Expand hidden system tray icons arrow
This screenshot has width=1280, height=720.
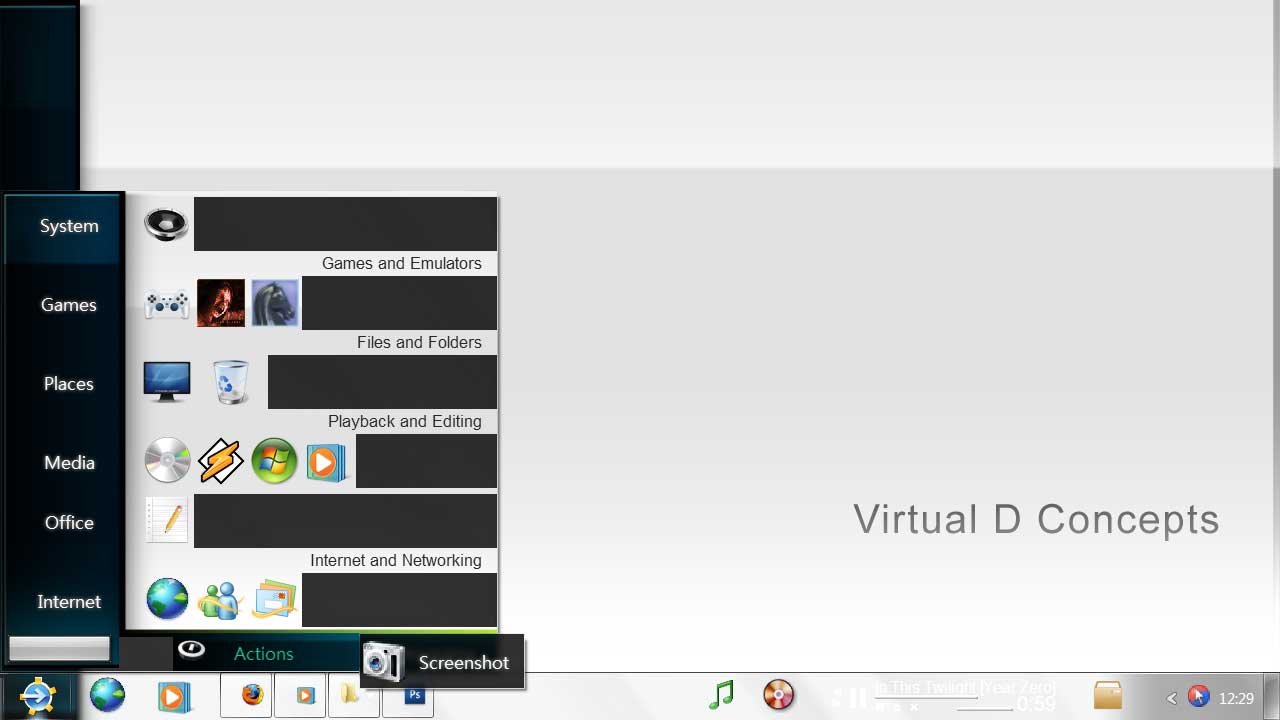(x=1171, y=698)
